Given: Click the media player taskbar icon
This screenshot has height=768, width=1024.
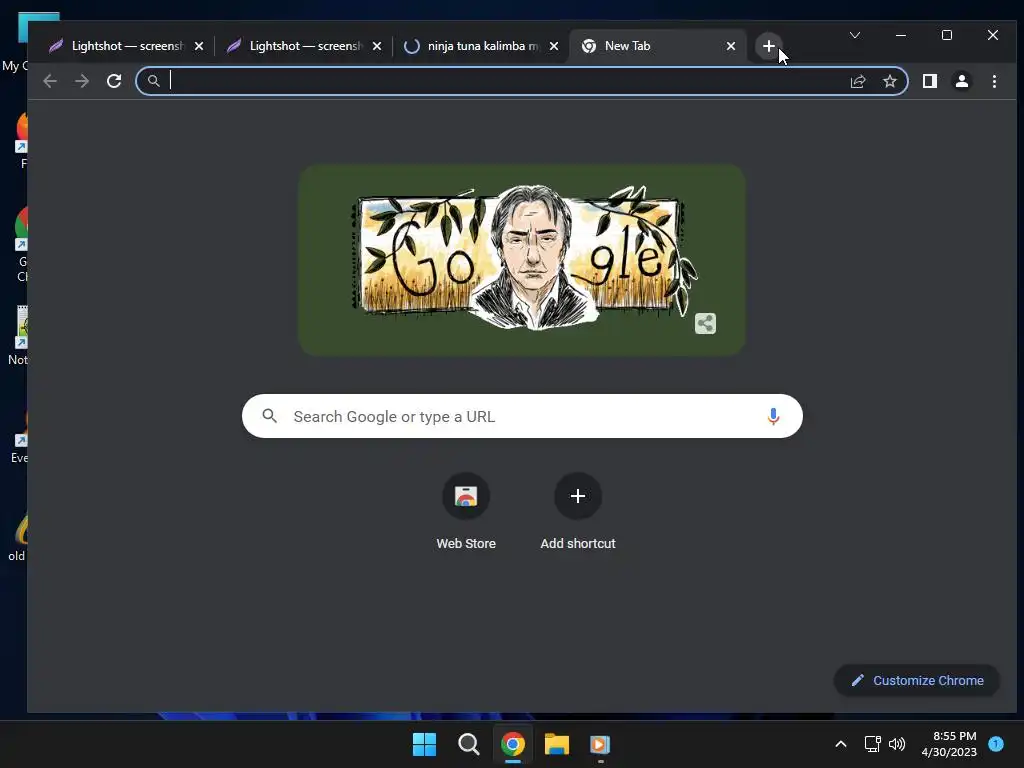Looking at the screenshot, I should [600, 744].
